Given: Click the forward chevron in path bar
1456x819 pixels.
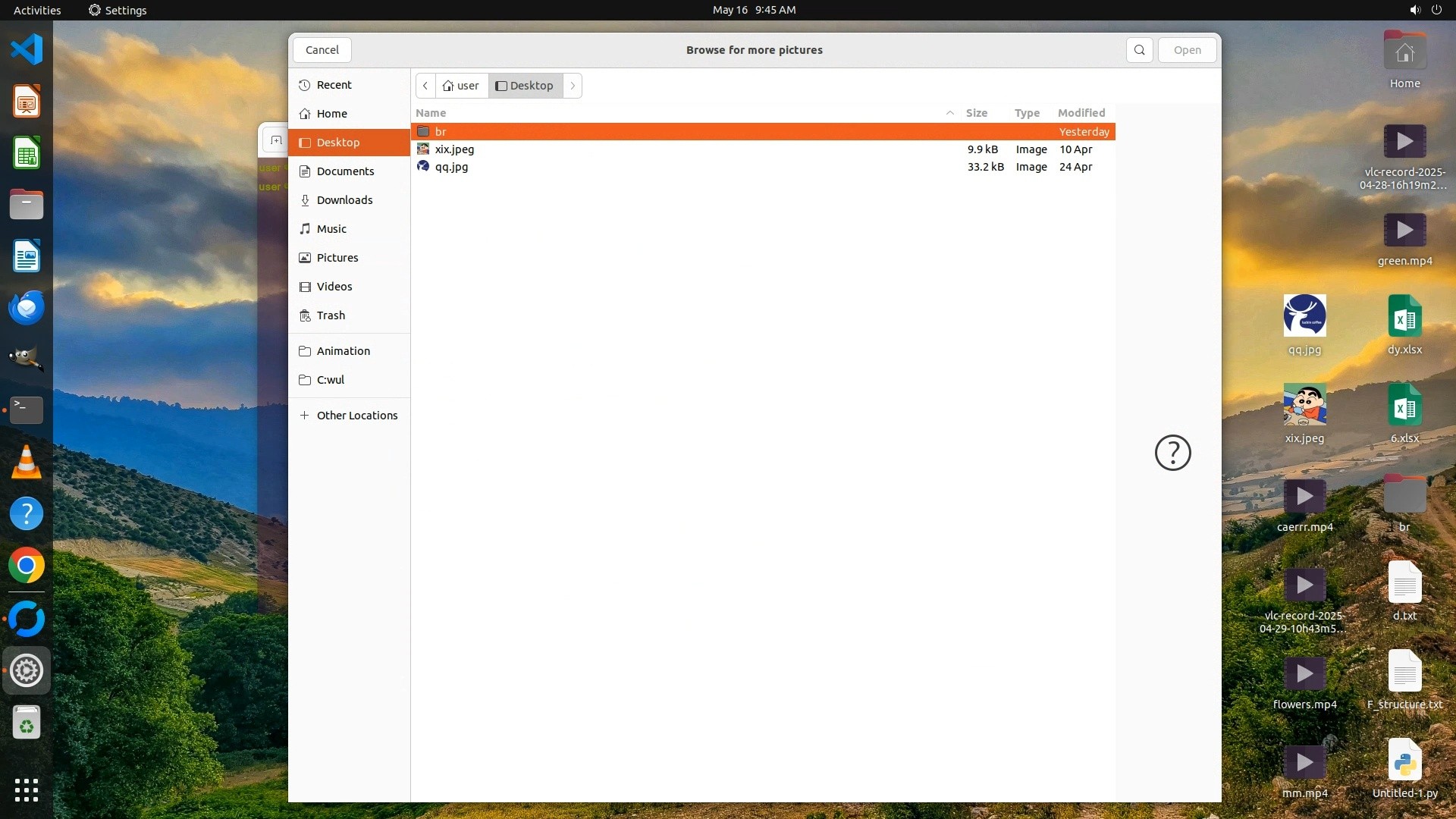Looking at the screenshot, I should click(x=573, y=86).
